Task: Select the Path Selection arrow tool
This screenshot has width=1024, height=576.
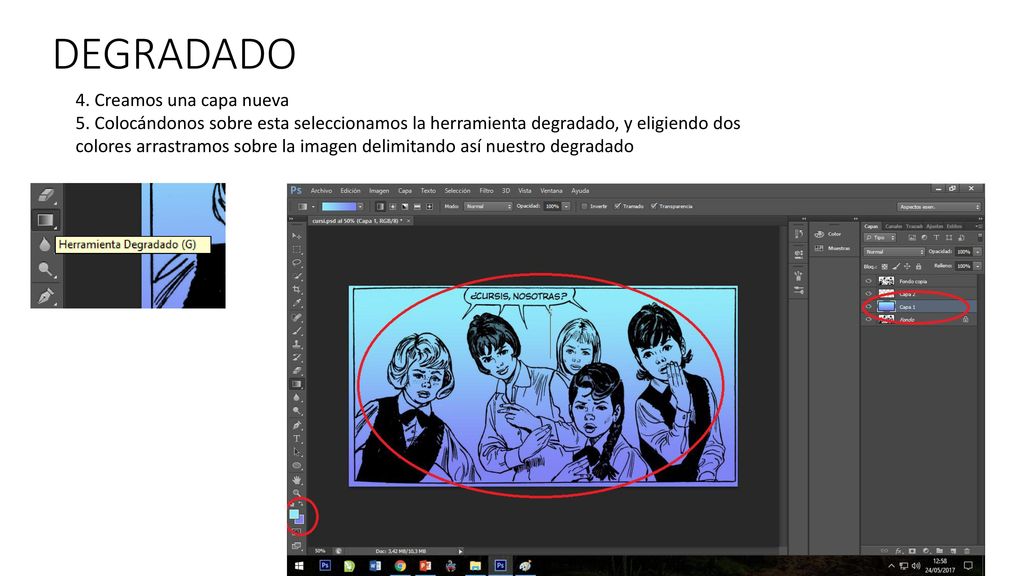Action: tap(296, 452)
